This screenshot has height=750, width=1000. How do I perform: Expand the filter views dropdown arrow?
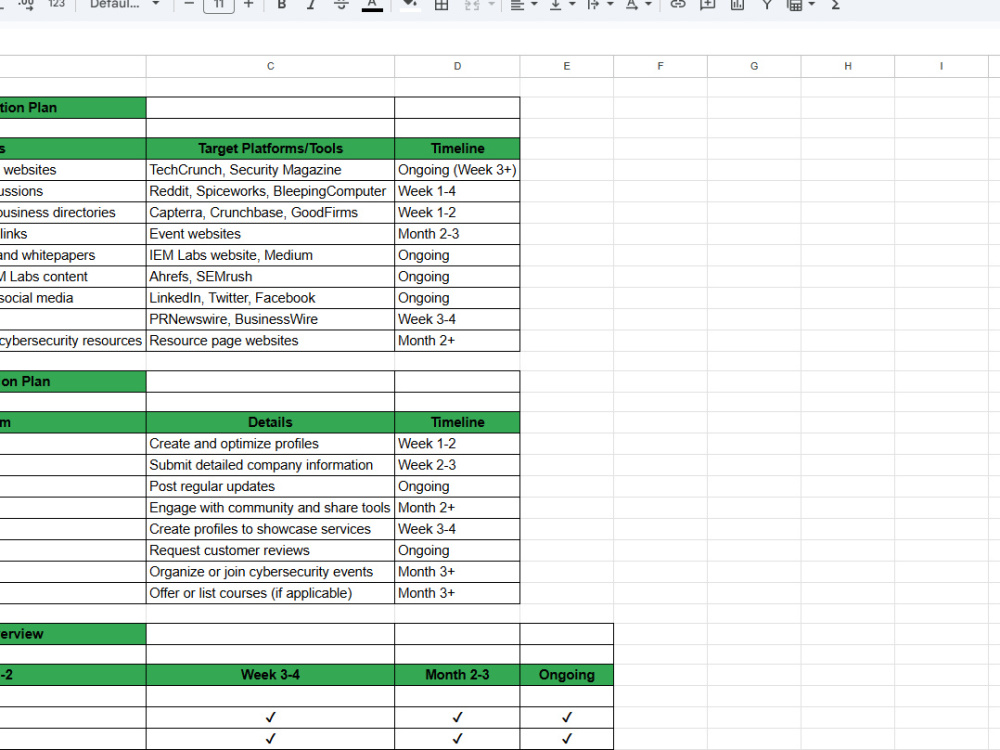pyautogui.click(x=812, y=4)
